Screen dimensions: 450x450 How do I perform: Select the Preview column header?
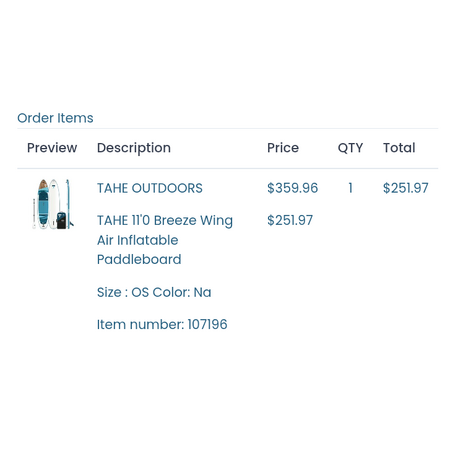coord(52,148)
